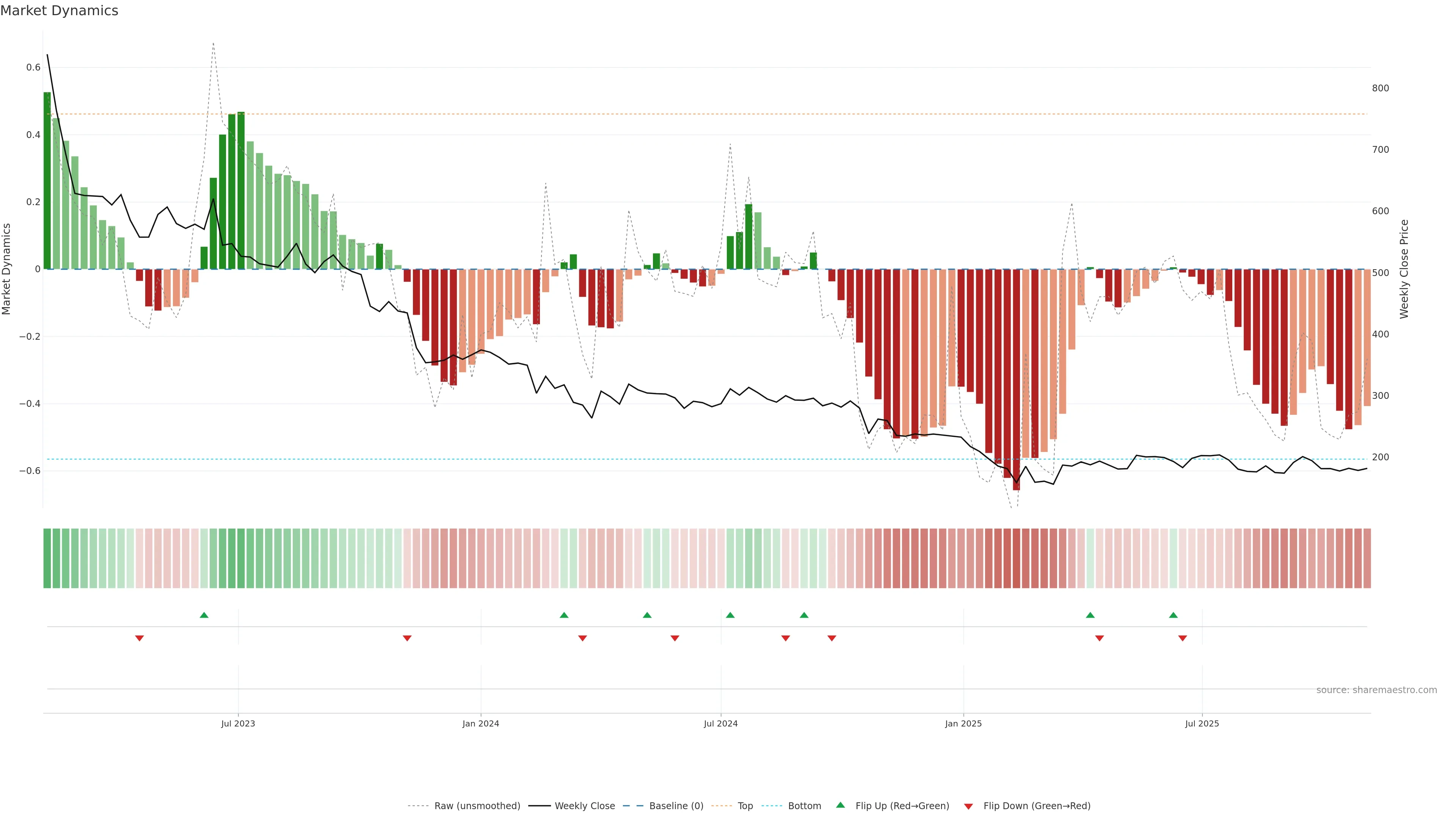Click the Jul 2025 x-axis label

pyautogui.click(x=1202, y=723)
